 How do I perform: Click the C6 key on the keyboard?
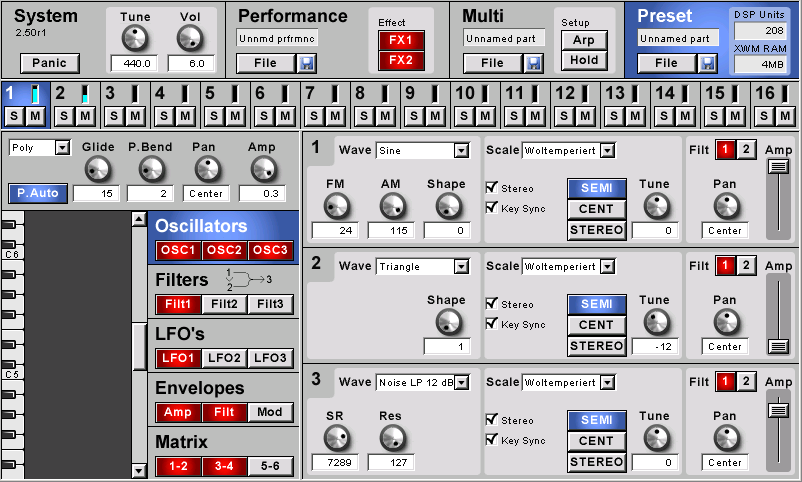pyautogui.click(x=12, y=254)
